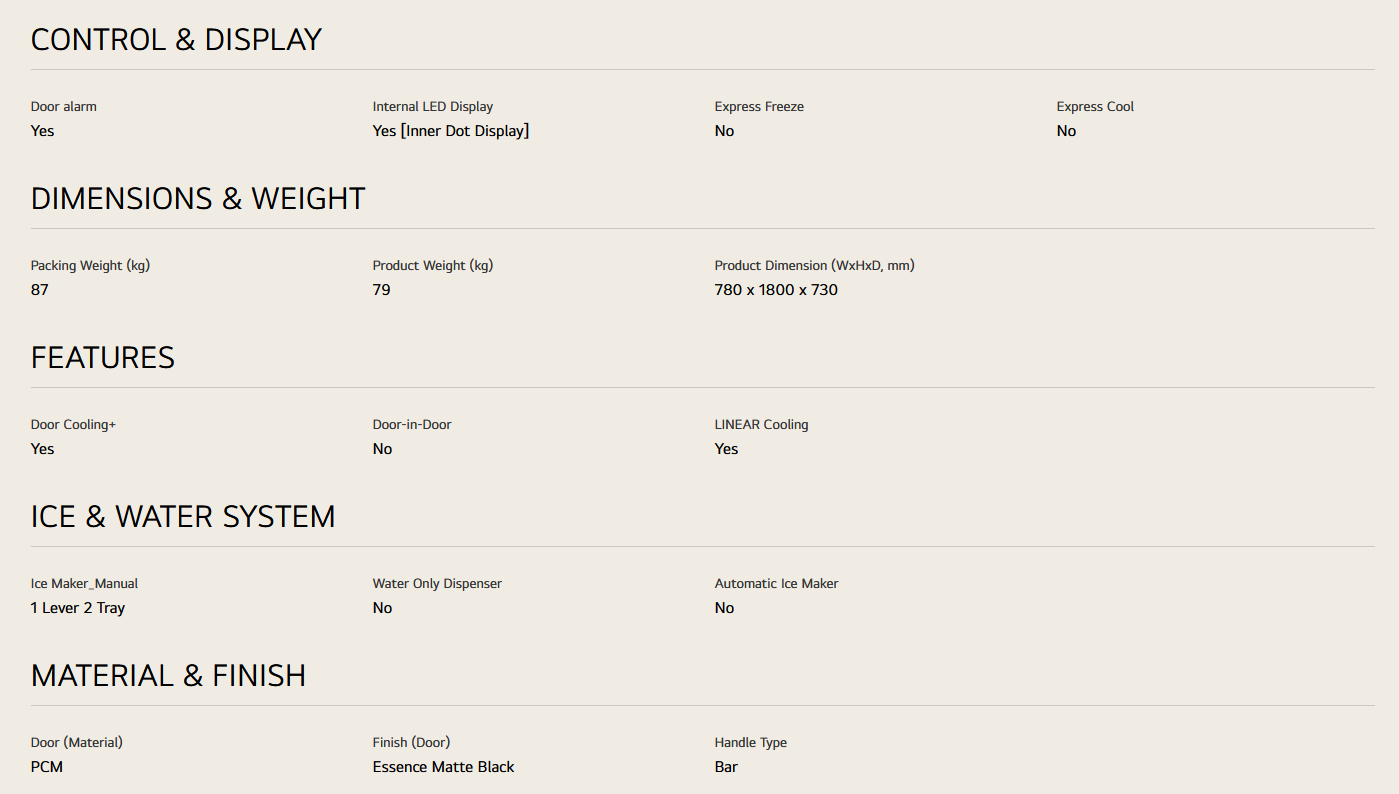Viewport: 1399px width, 794px height.
Task: Click the Essence Matte Black finish value
Action: pos(443,767)
